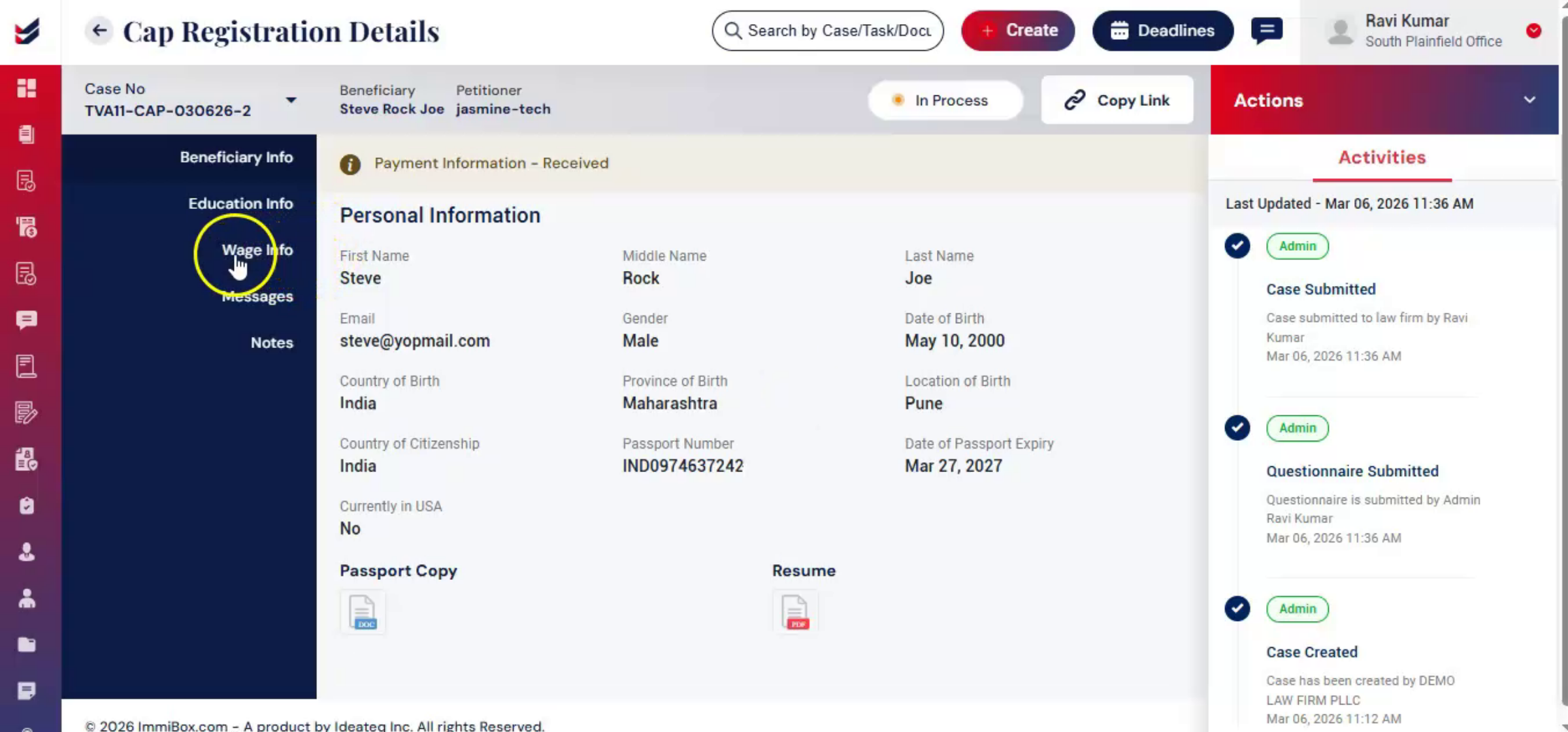
Task: Click the Case Submitted check circle
Action: coord(1237,246)
